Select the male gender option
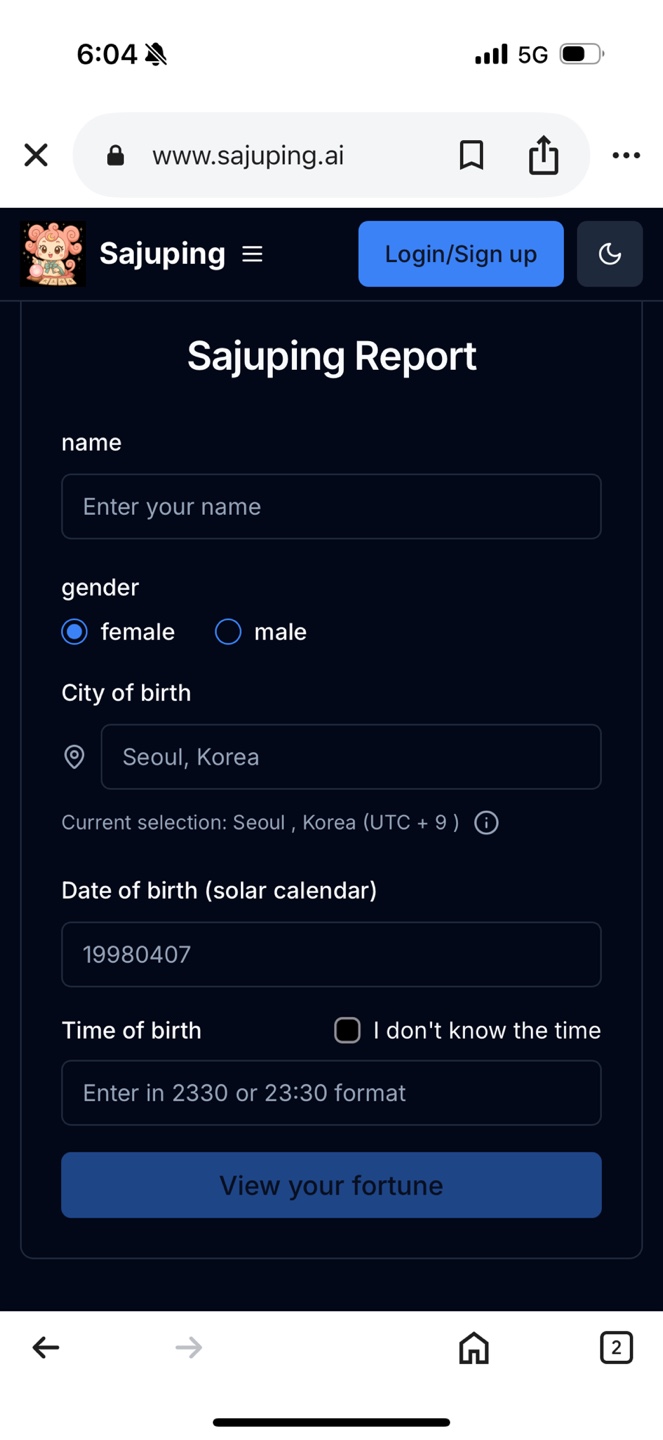The image size is (663, 1440). 228,632
